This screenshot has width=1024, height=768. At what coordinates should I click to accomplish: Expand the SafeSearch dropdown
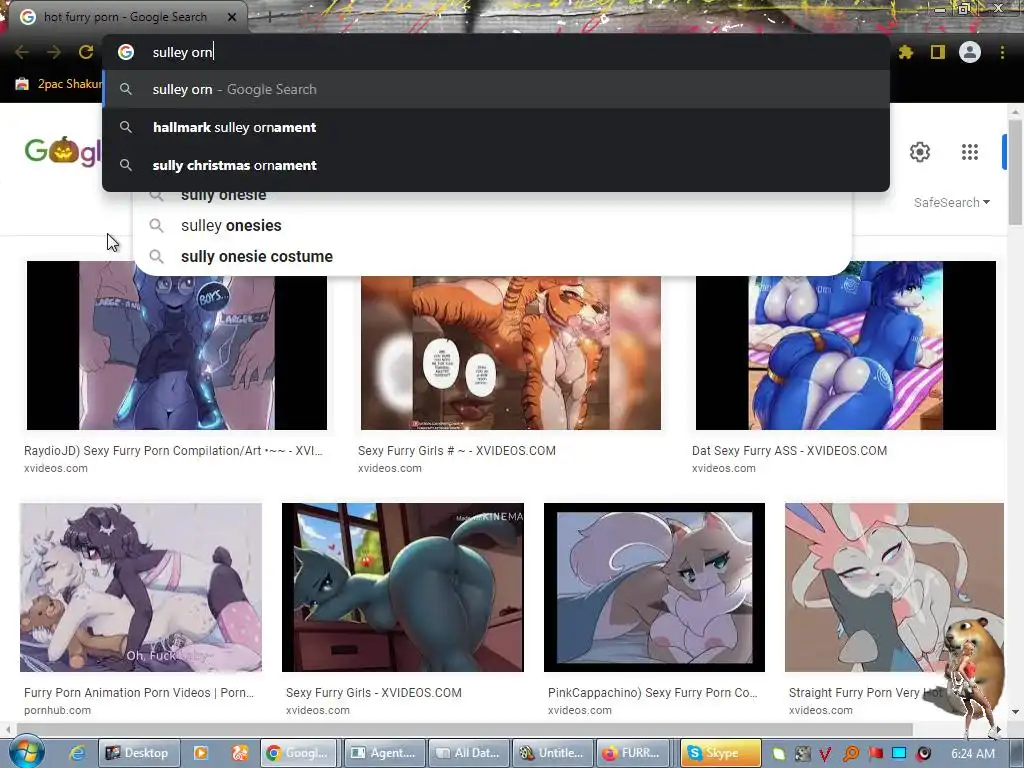point(952,202)
